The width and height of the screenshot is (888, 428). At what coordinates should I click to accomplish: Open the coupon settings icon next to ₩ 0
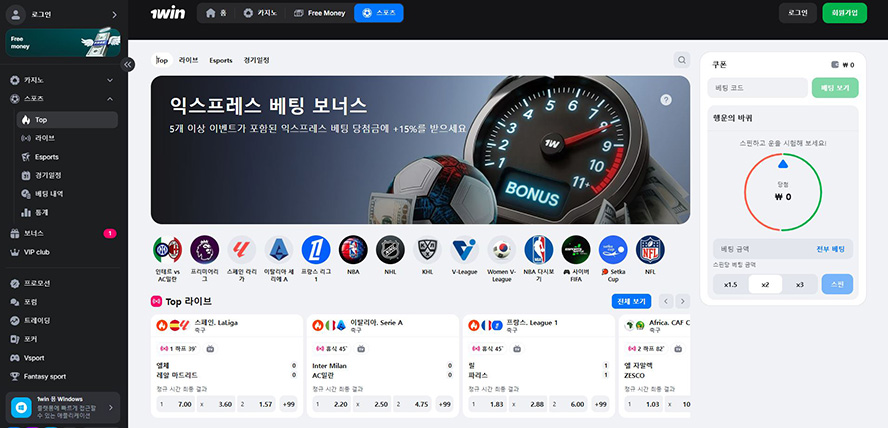[x=835, y=65]
